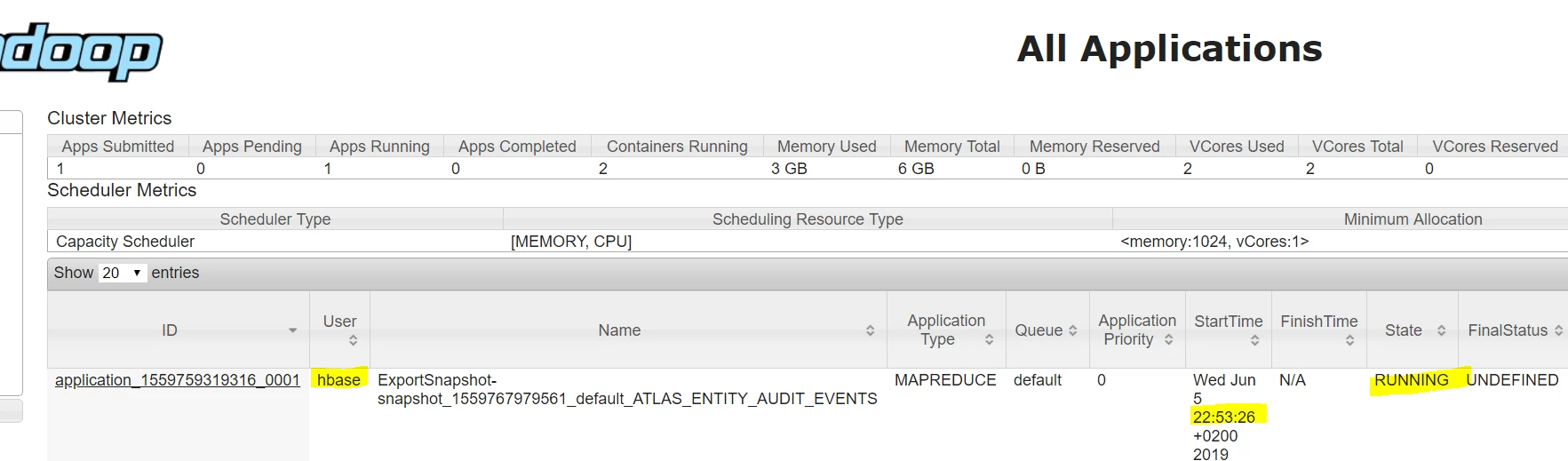Click the Hadoop logo

80,52
